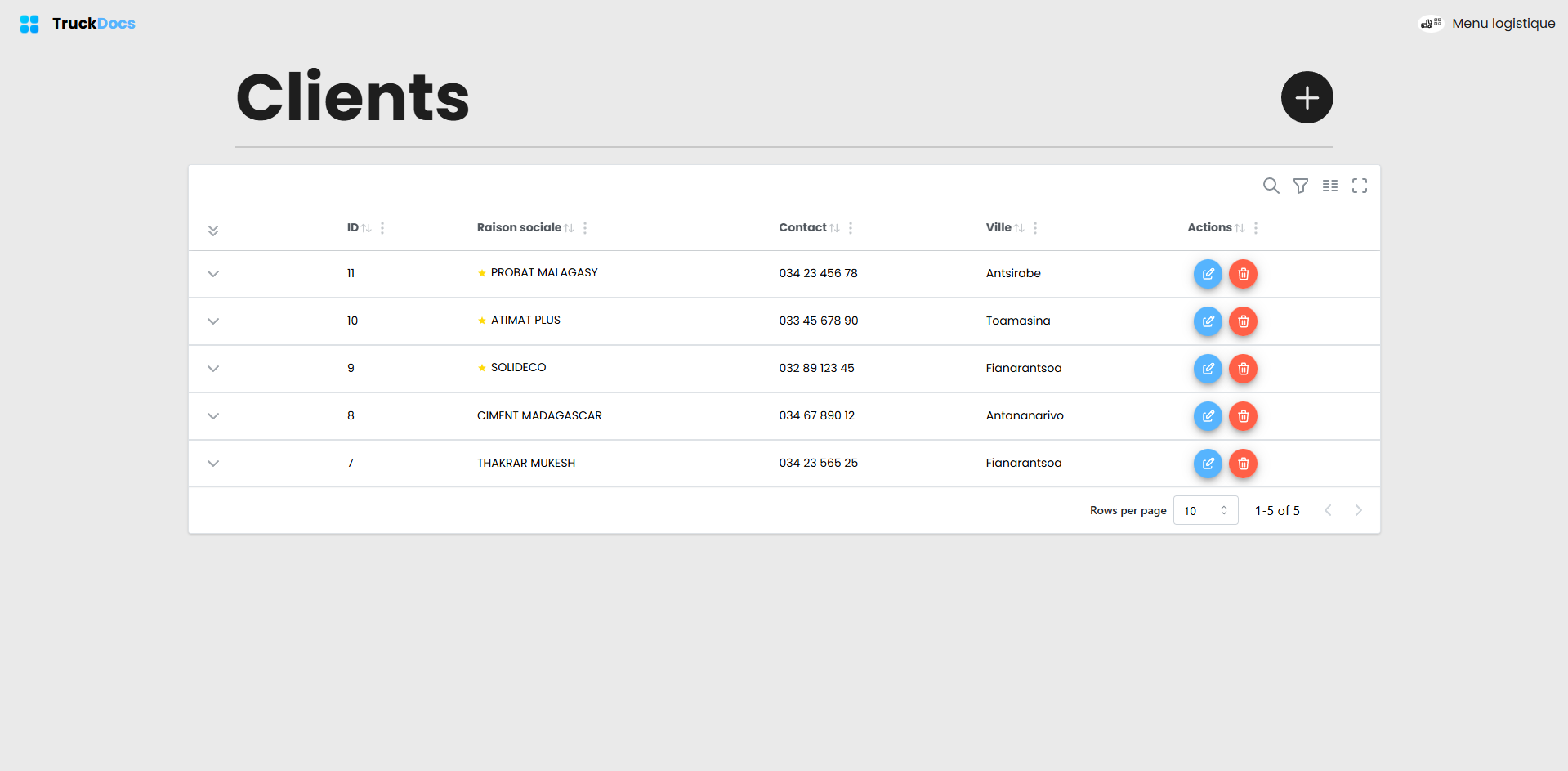The width and height of the screenshot is (1568, 771).
Task: Expand the ATIMAT PLUS row
Action: tap(213, 321)
